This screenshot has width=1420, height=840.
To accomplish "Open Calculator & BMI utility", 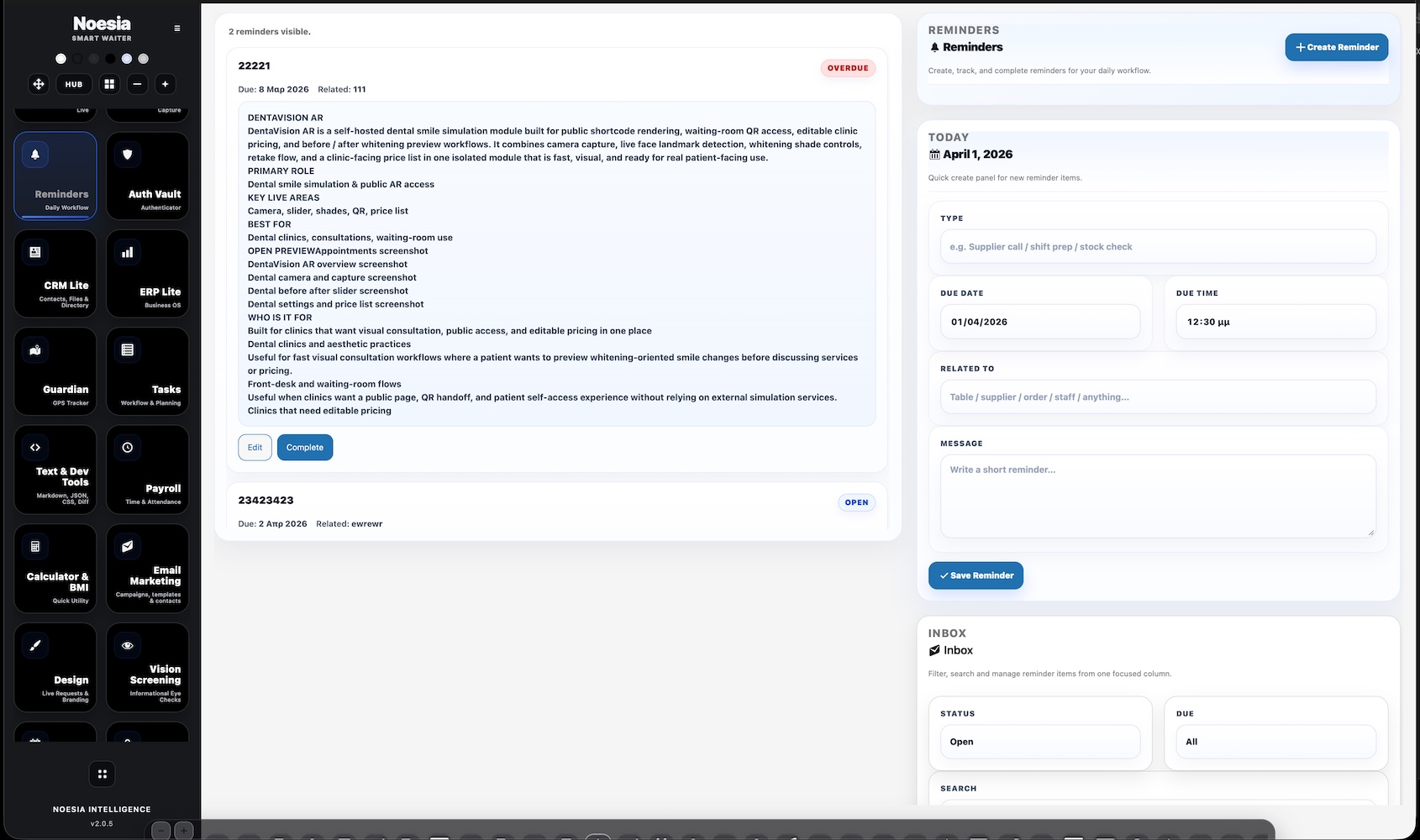I will (x=55, y=569).
